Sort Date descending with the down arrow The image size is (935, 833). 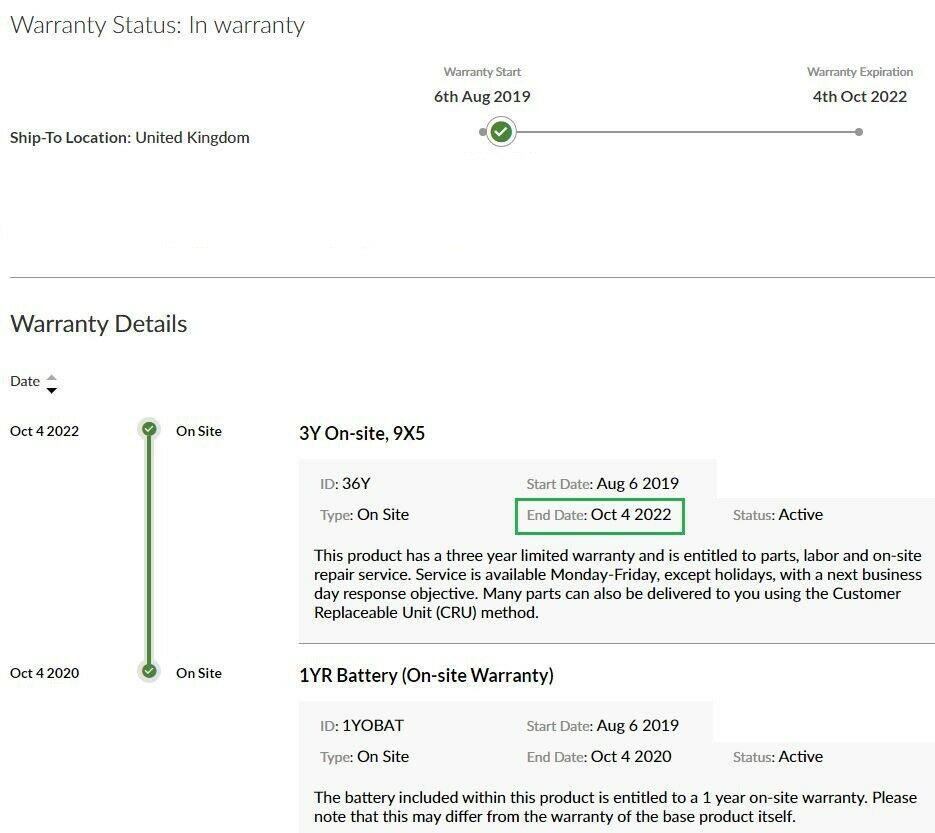pyautogui.click(x=52, y=390)
